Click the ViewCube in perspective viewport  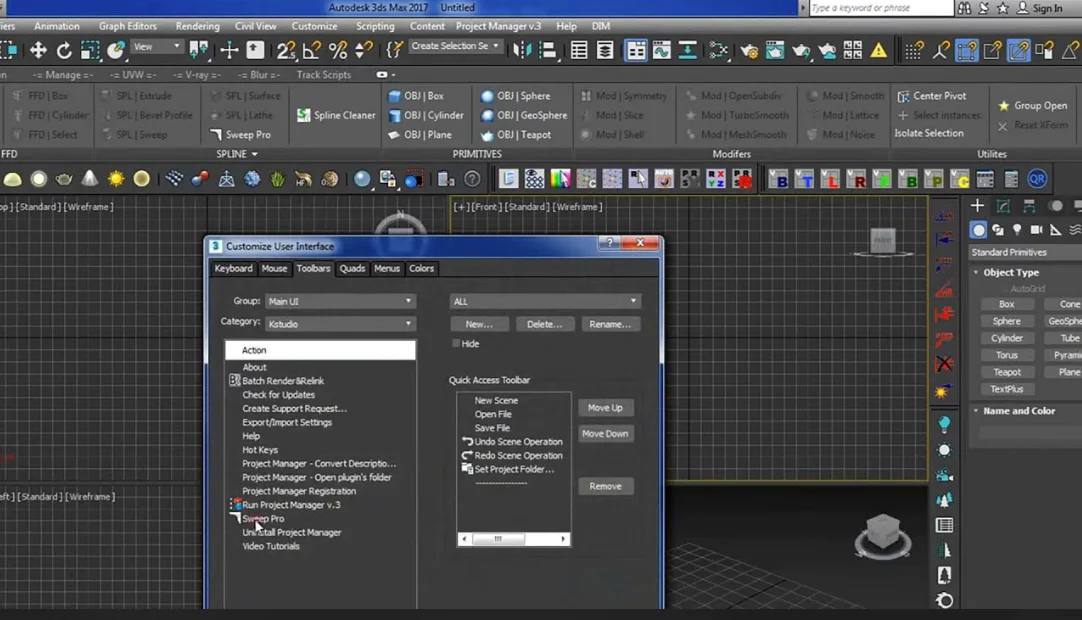(883, 535)
